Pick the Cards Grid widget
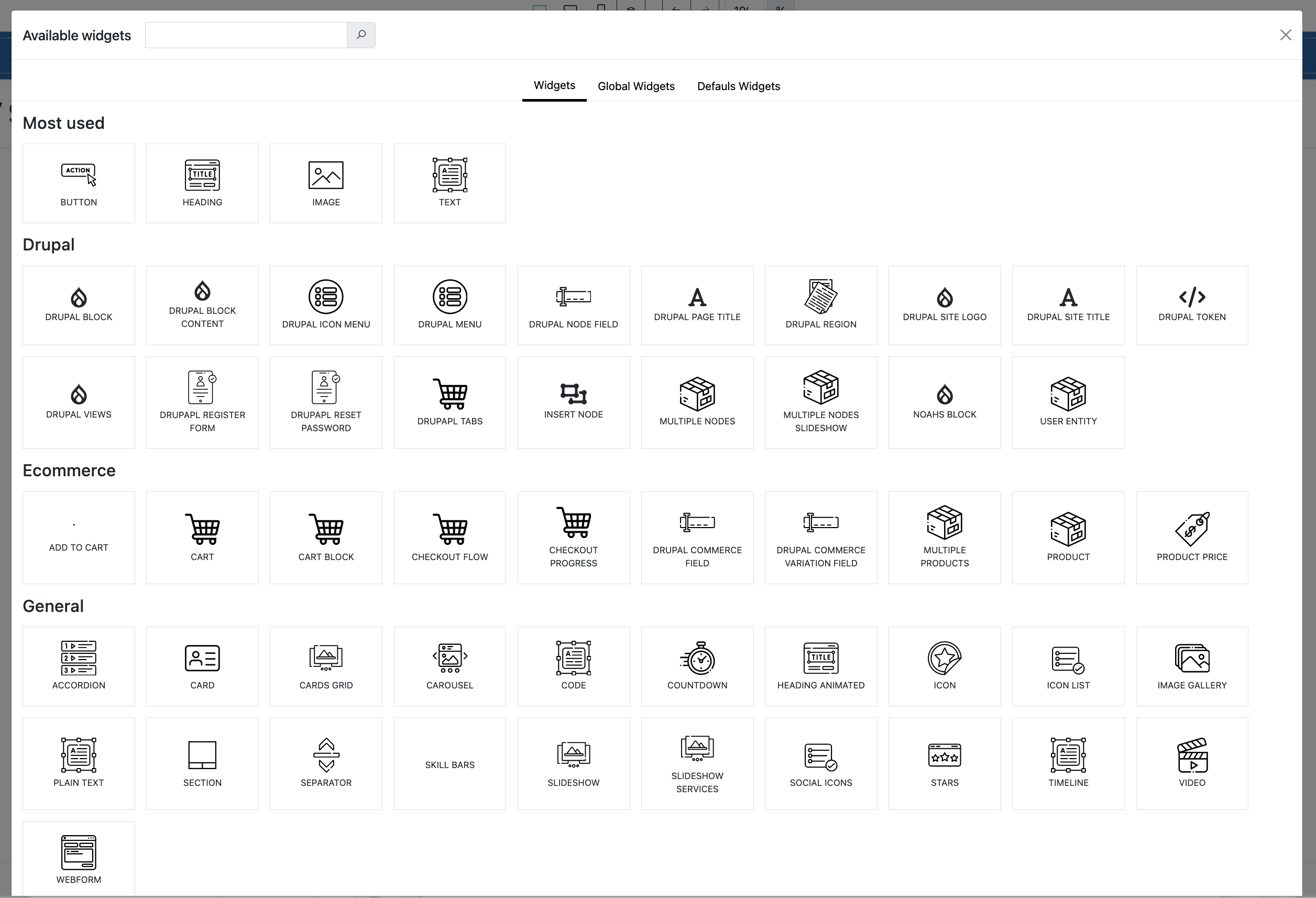Screen dimensions: 1316x898 [x=326, y=666]
